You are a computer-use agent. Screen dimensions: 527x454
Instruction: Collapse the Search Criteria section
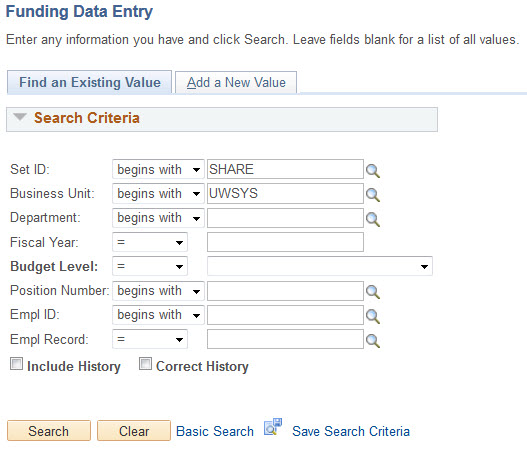click(x=20, y=117)
